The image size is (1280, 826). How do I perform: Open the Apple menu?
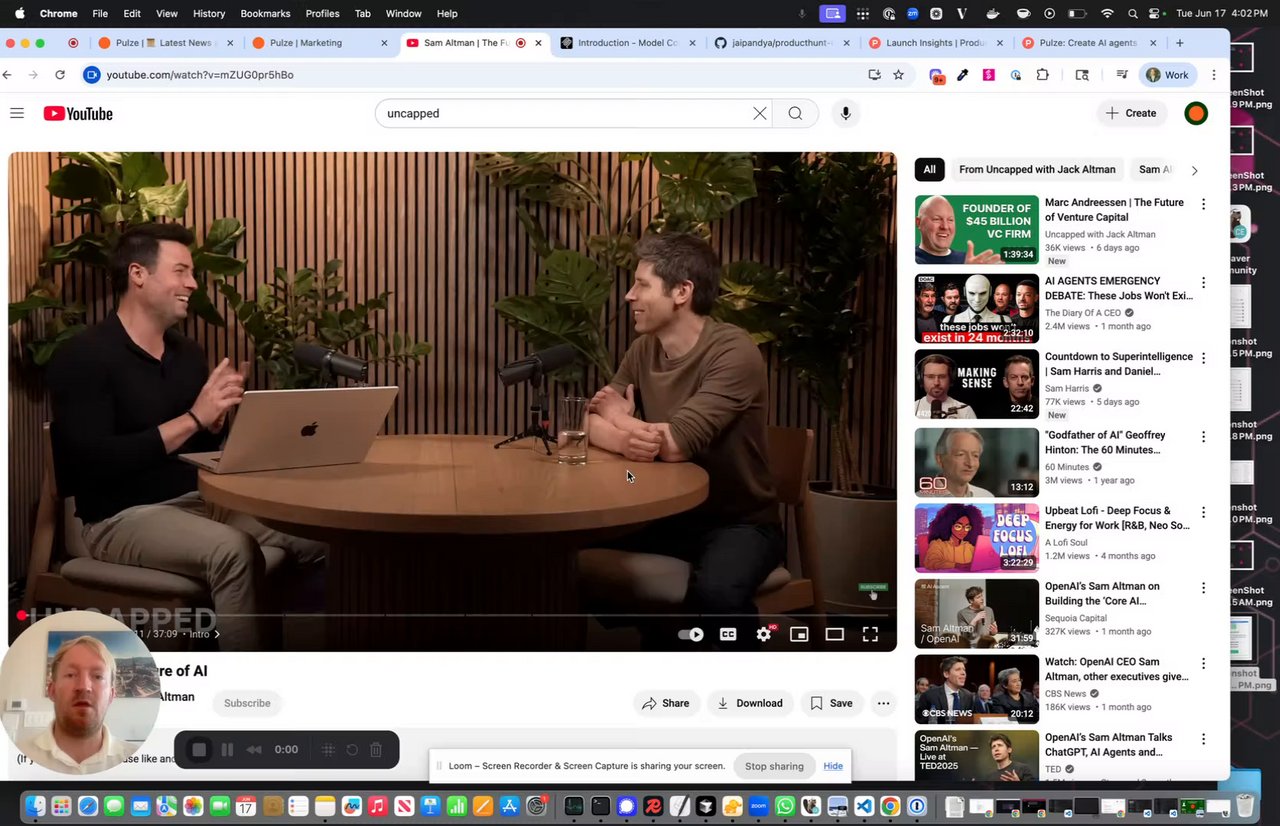point(19,13)
